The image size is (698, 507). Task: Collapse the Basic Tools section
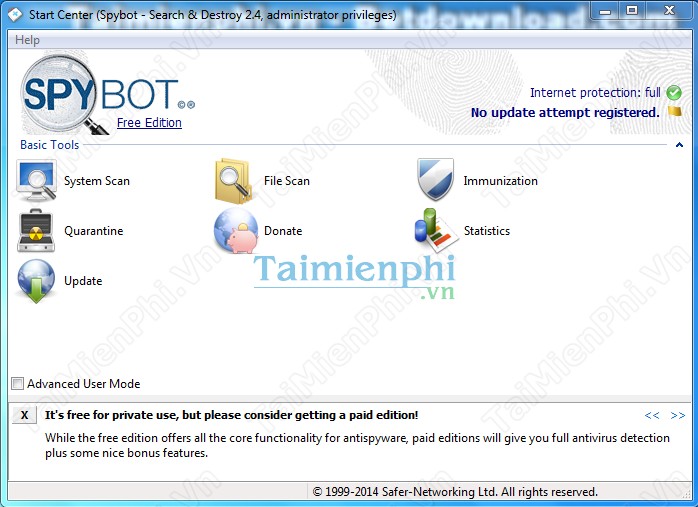pos(679,145)
